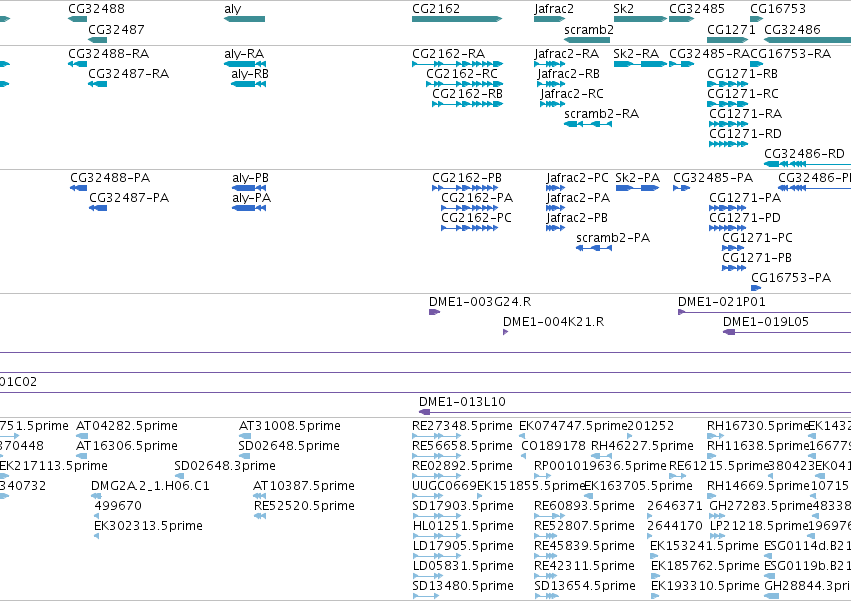Click BAC label DME1-021P01
Viewport: 851px width, 601px height.
[721, 302]
